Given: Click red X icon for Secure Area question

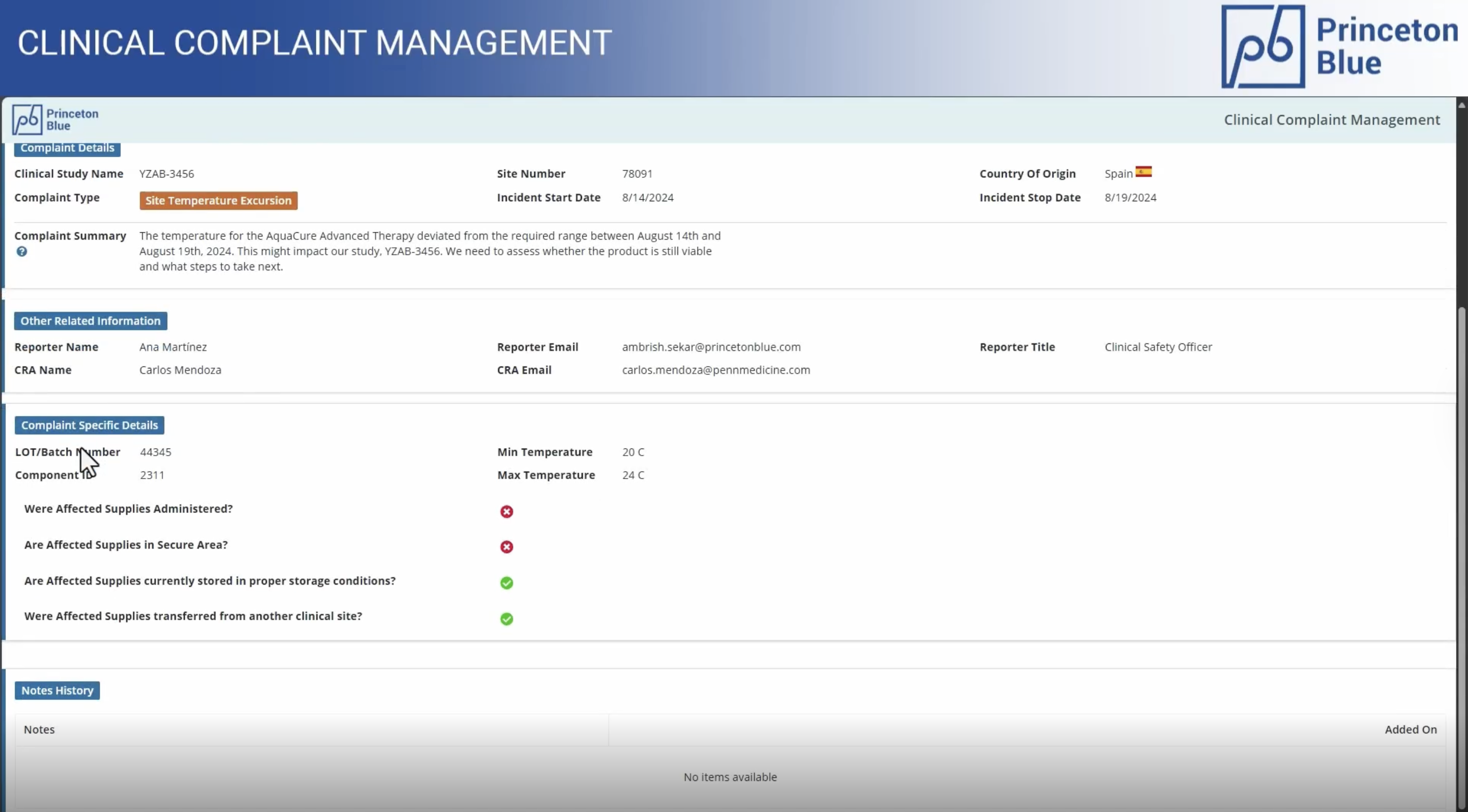Looking at the screenshot, I should 506,547.
